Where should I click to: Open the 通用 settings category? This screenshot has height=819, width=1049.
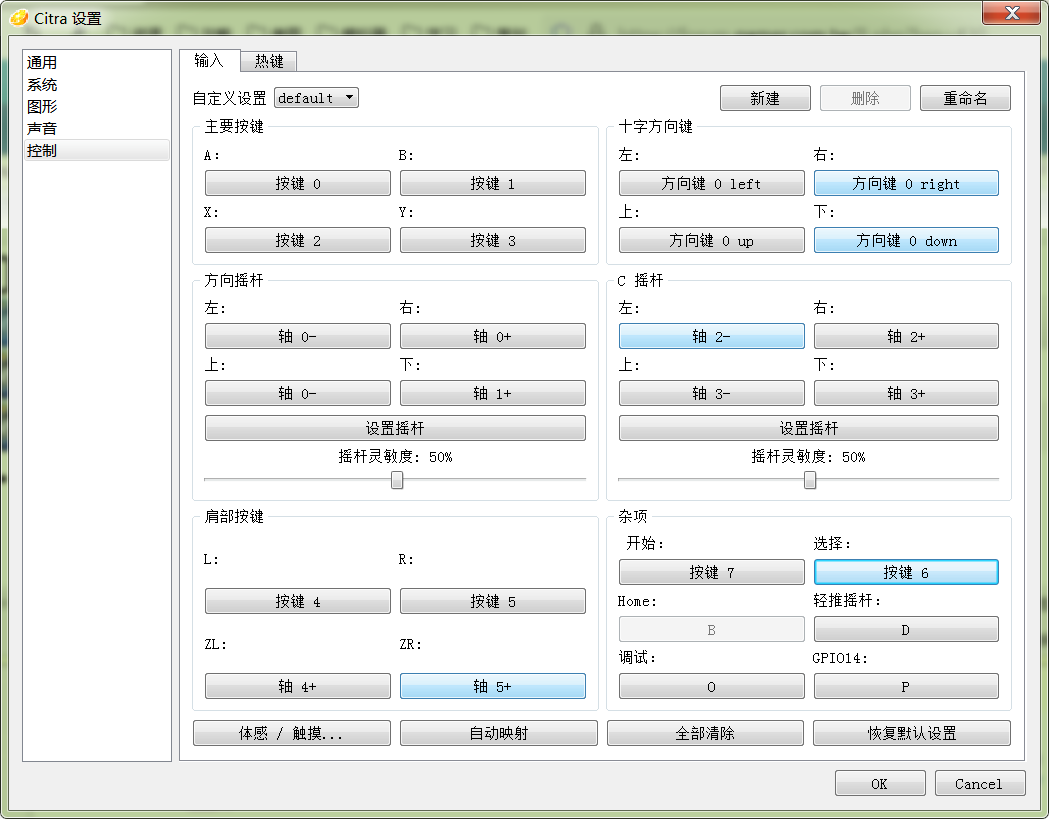click(x=96, y=62)
